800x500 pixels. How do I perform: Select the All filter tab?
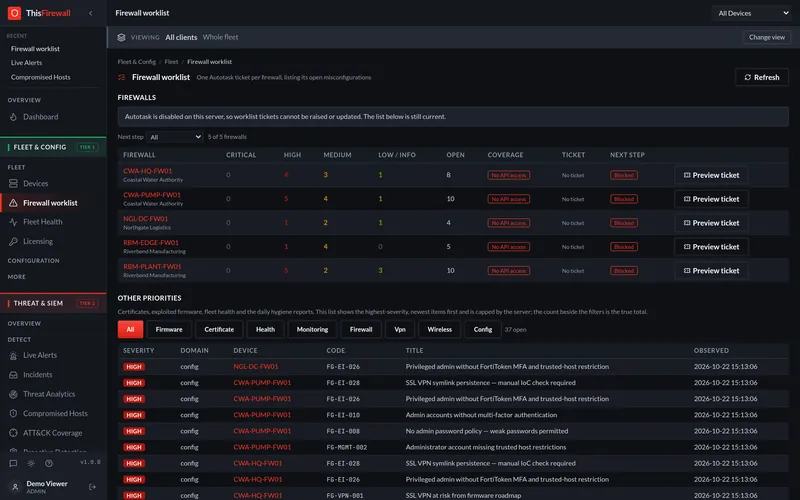[x=130, y=330]
